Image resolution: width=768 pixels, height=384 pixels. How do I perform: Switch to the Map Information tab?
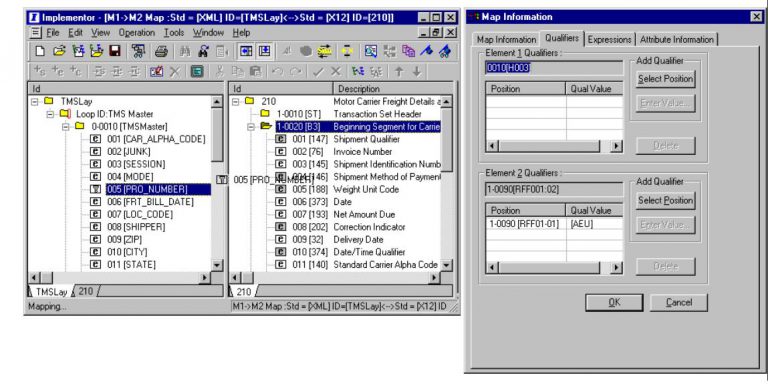coord(506,39)
